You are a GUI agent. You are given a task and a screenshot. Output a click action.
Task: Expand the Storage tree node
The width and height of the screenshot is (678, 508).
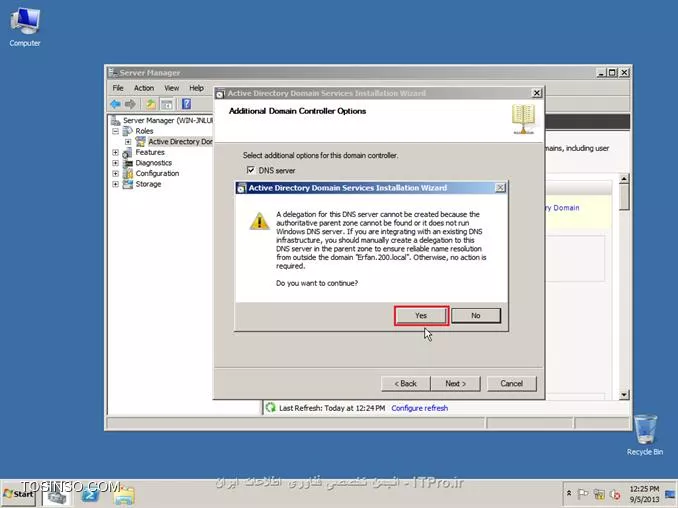(115, 184)
